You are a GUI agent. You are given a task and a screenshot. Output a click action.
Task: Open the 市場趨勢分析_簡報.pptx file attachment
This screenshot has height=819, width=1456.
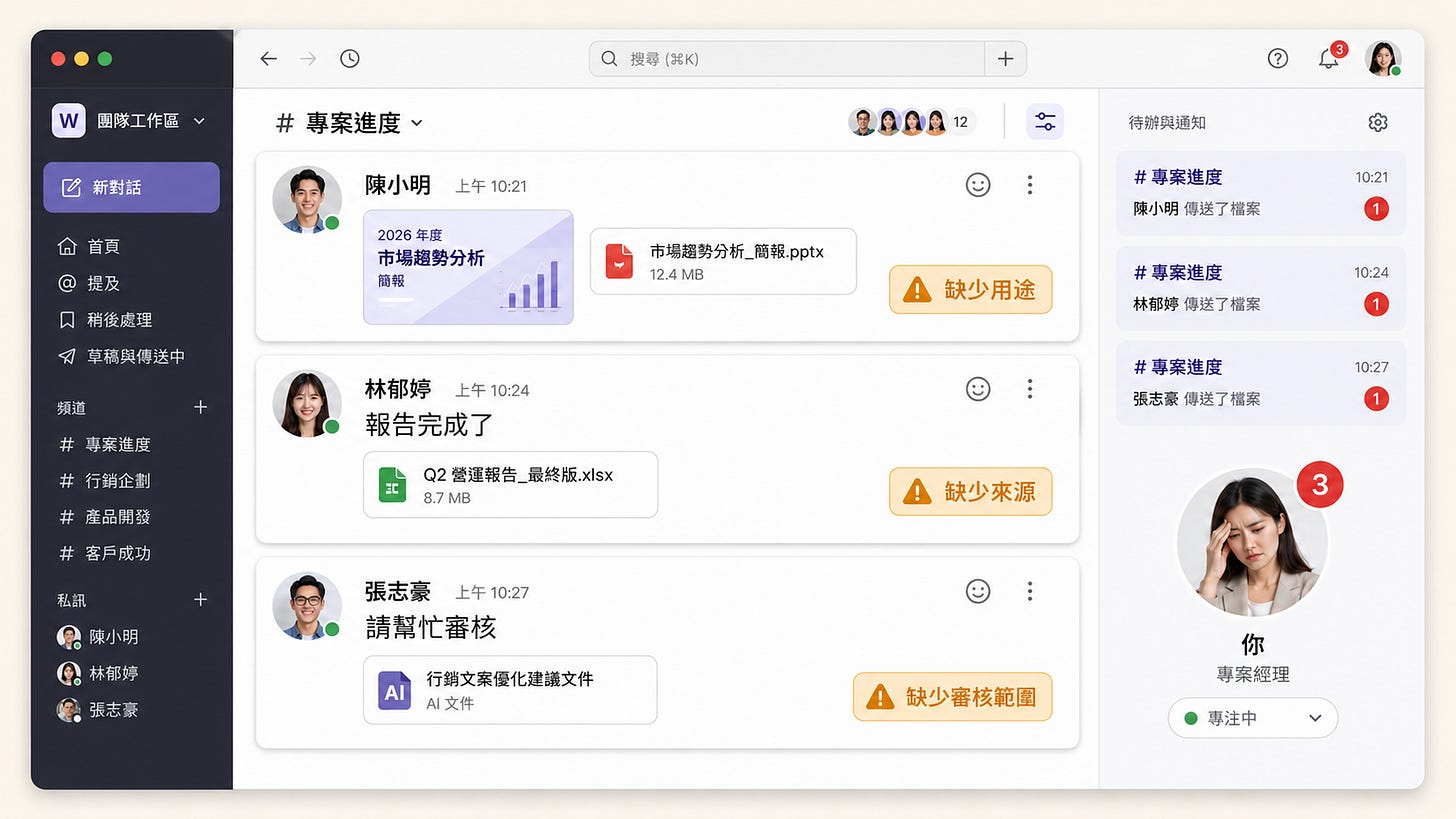click(x=723, y=261)
